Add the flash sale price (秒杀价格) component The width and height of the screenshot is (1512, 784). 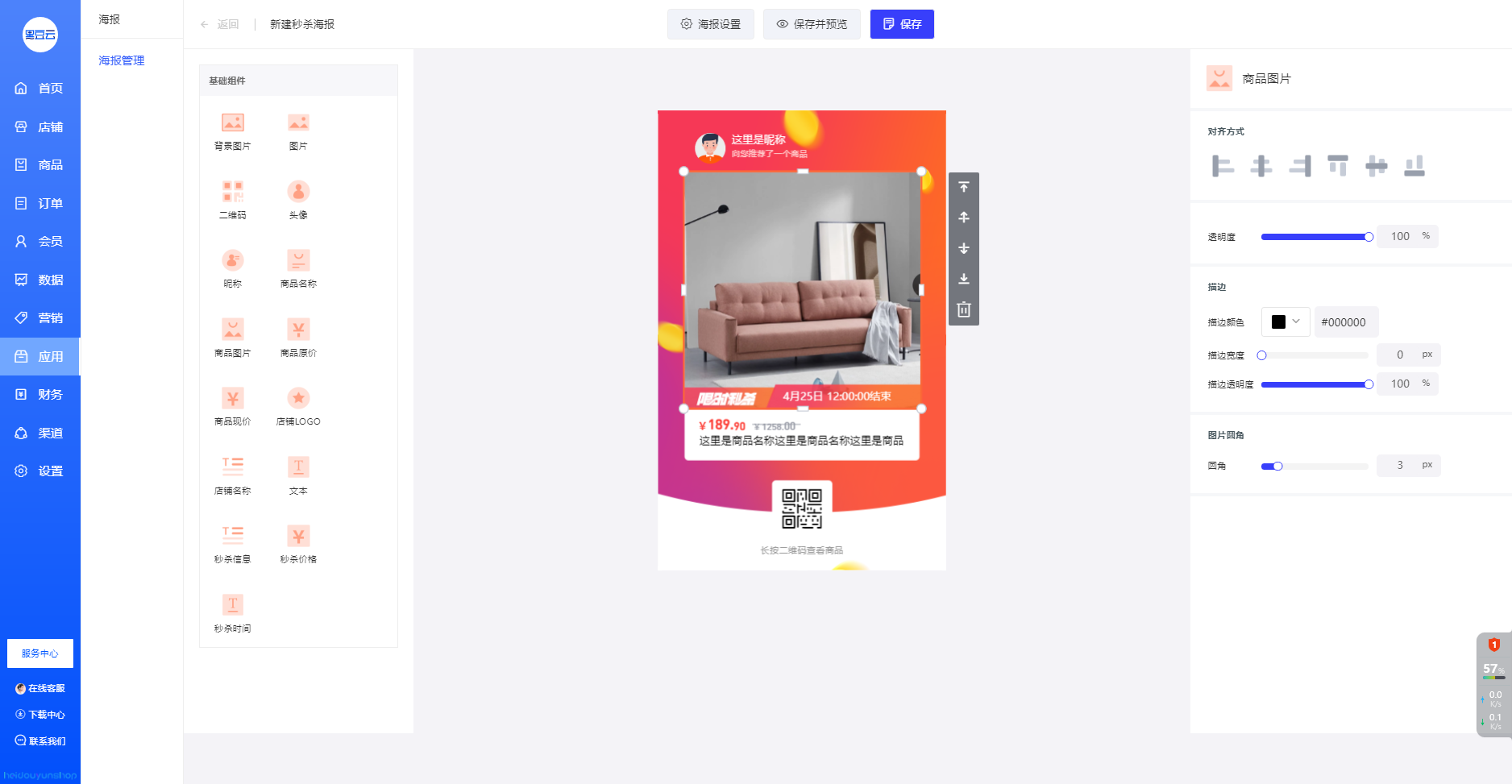(298, 544)
